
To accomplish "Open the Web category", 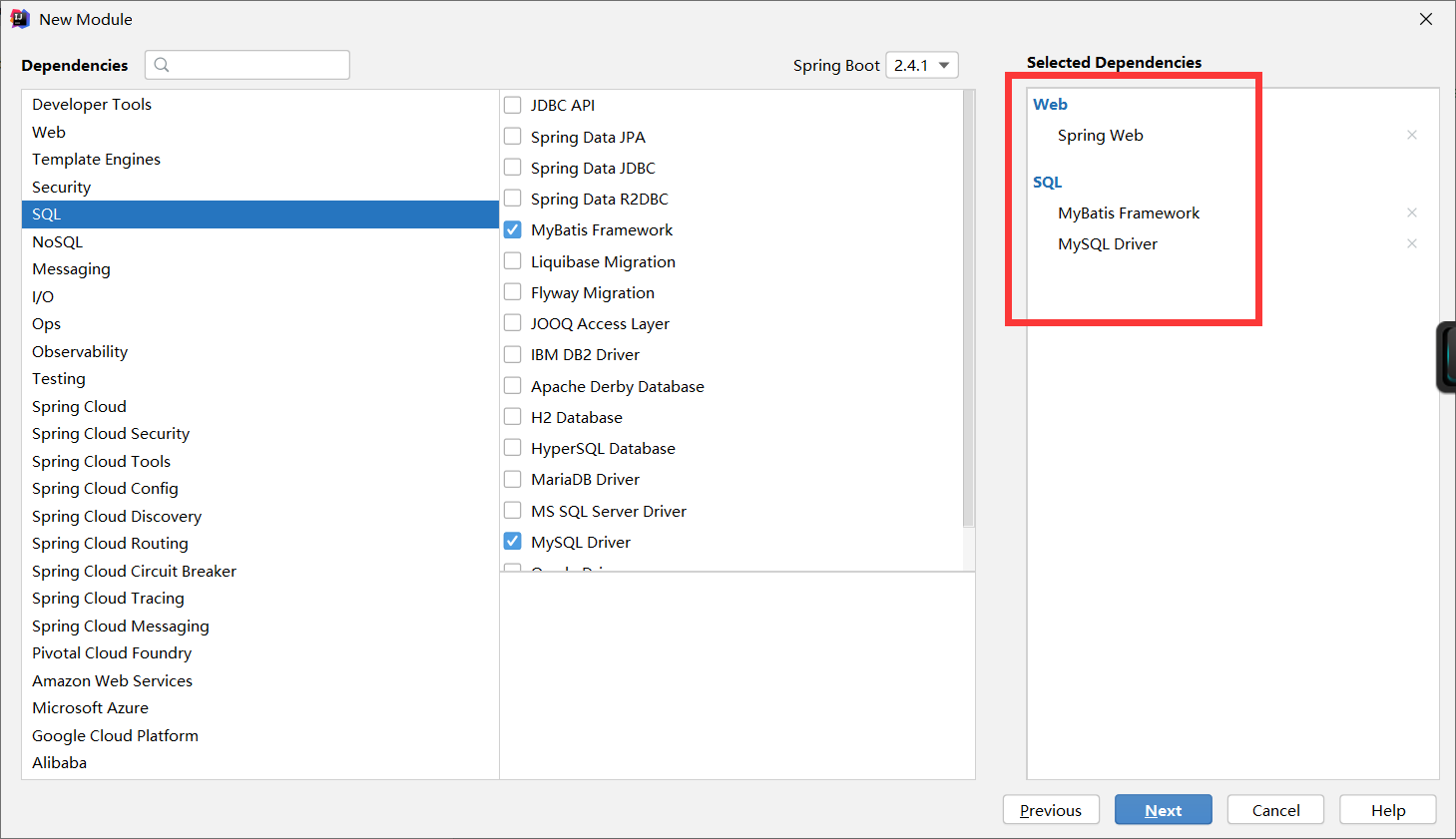I will click(259, 132).
